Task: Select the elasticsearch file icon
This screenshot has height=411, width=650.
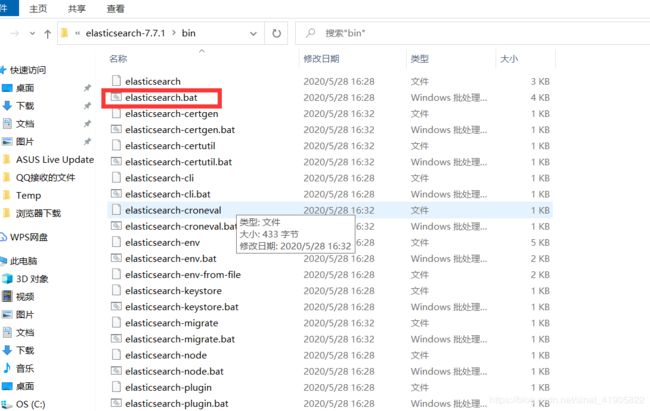Action: click(116, 81)
